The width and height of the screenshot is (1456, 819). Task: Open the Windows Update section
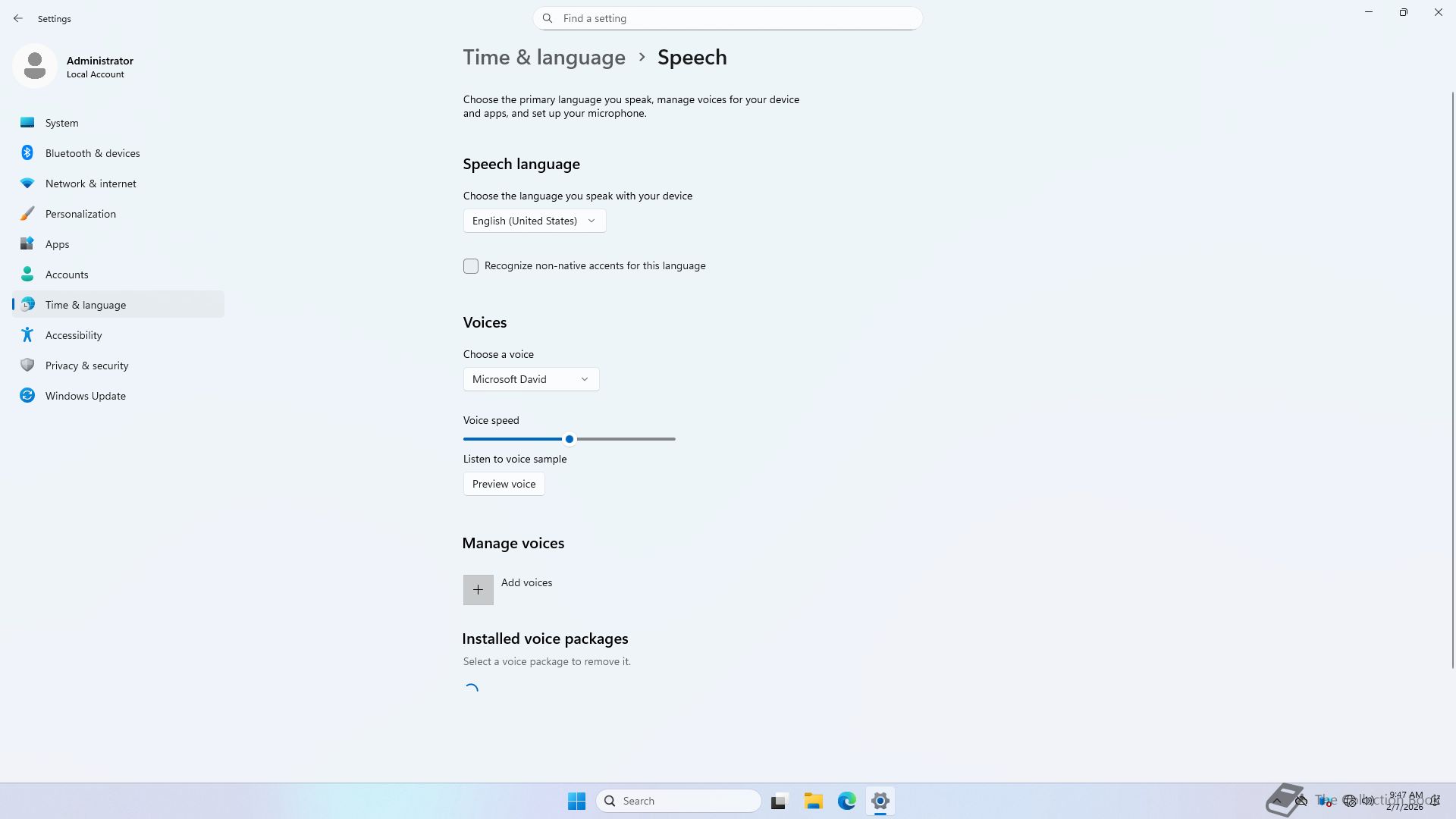click(x=85, y=396)
